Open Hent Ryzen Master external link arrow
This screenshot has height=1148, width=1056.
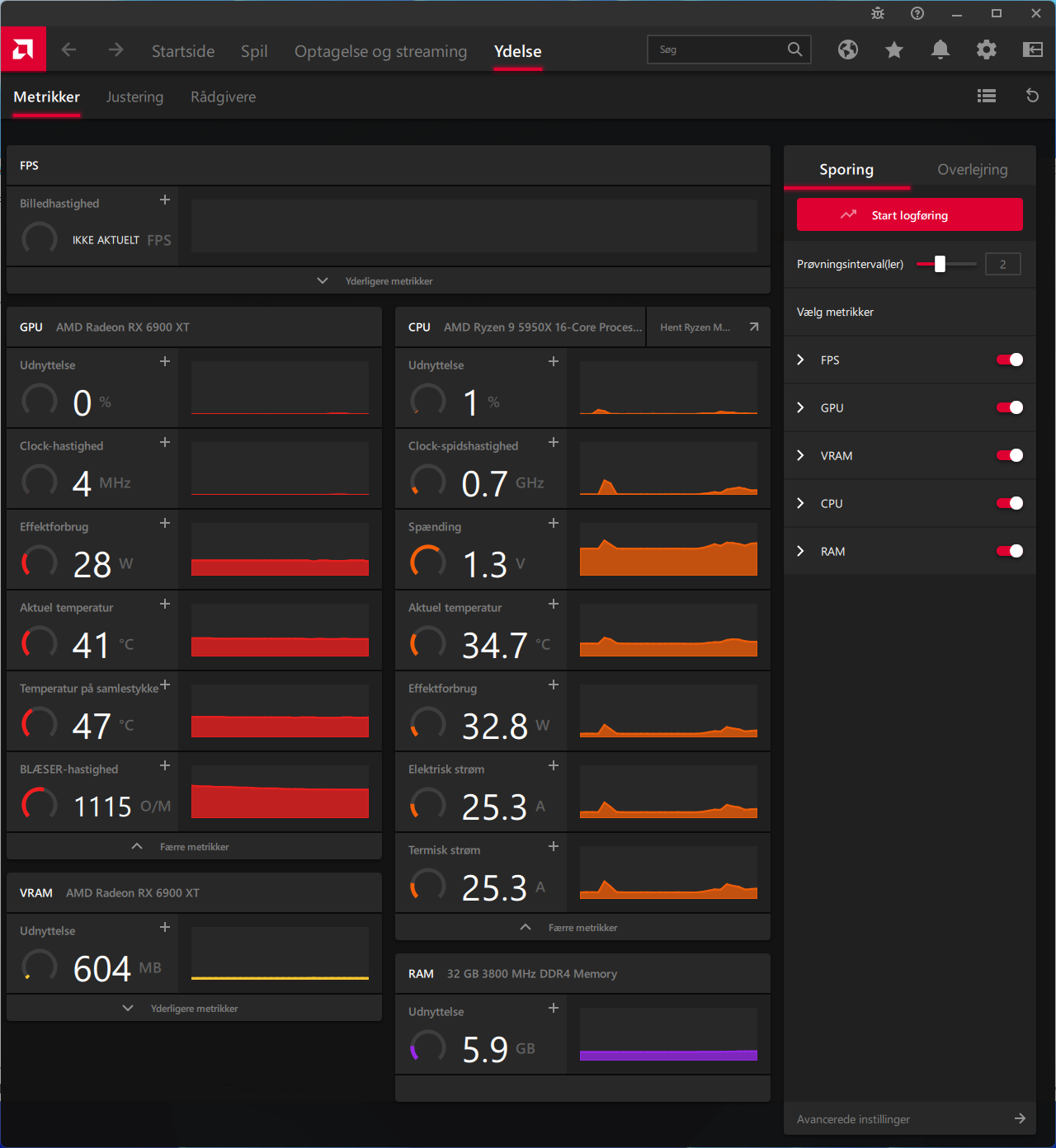coord(754,327)
